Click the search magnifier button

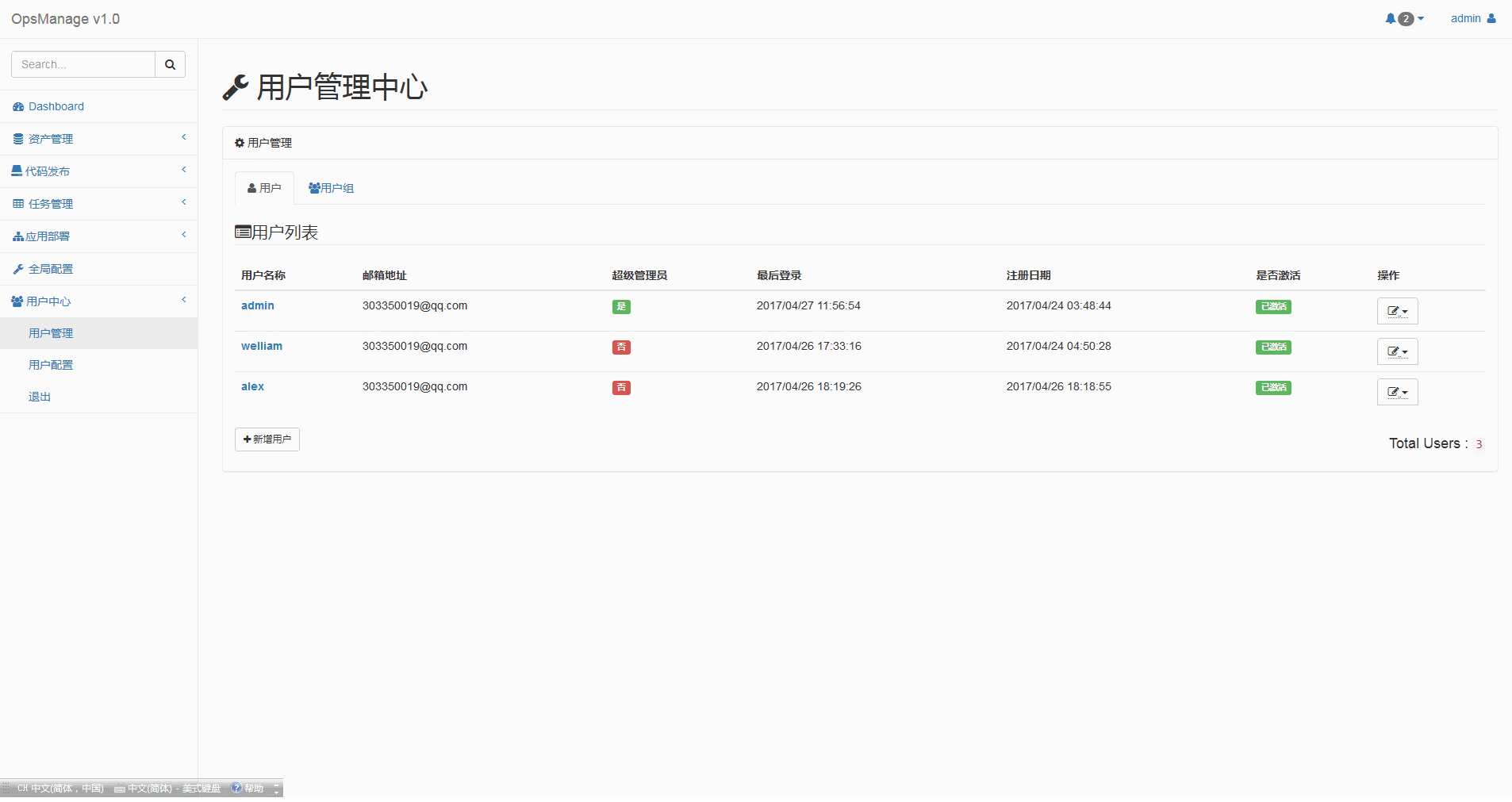(x=170, y=64)
